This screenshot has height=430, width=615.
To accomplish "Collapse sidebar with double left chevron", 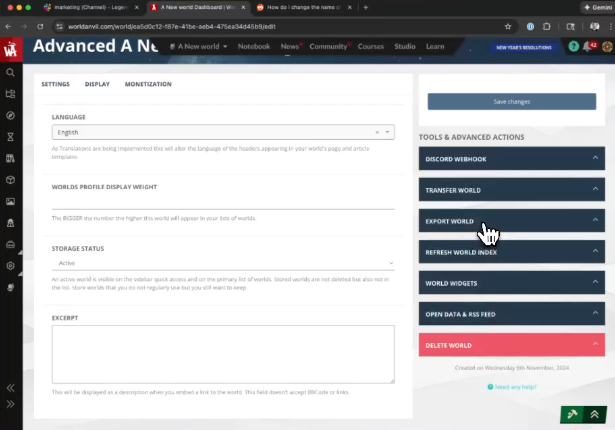I will [x=11, y=388].
